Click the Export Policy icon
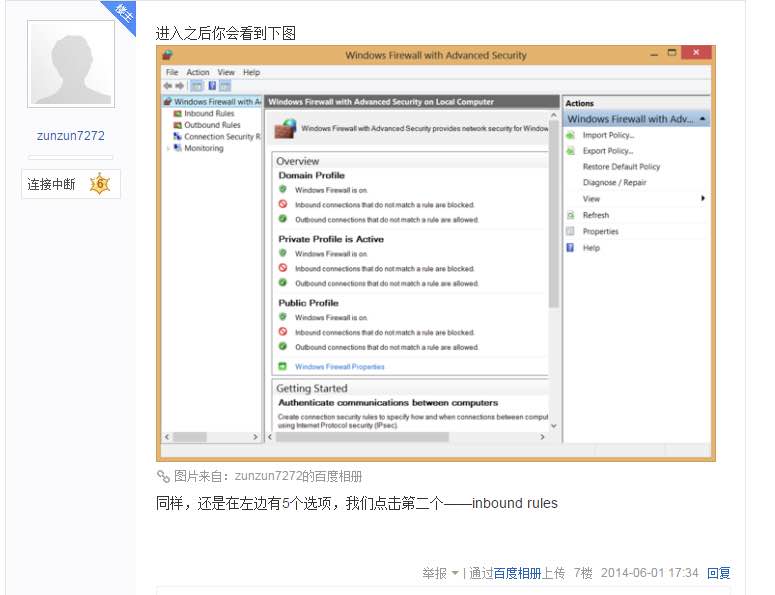The height and width of the screenshot is (595, 775). coord(570,151)
